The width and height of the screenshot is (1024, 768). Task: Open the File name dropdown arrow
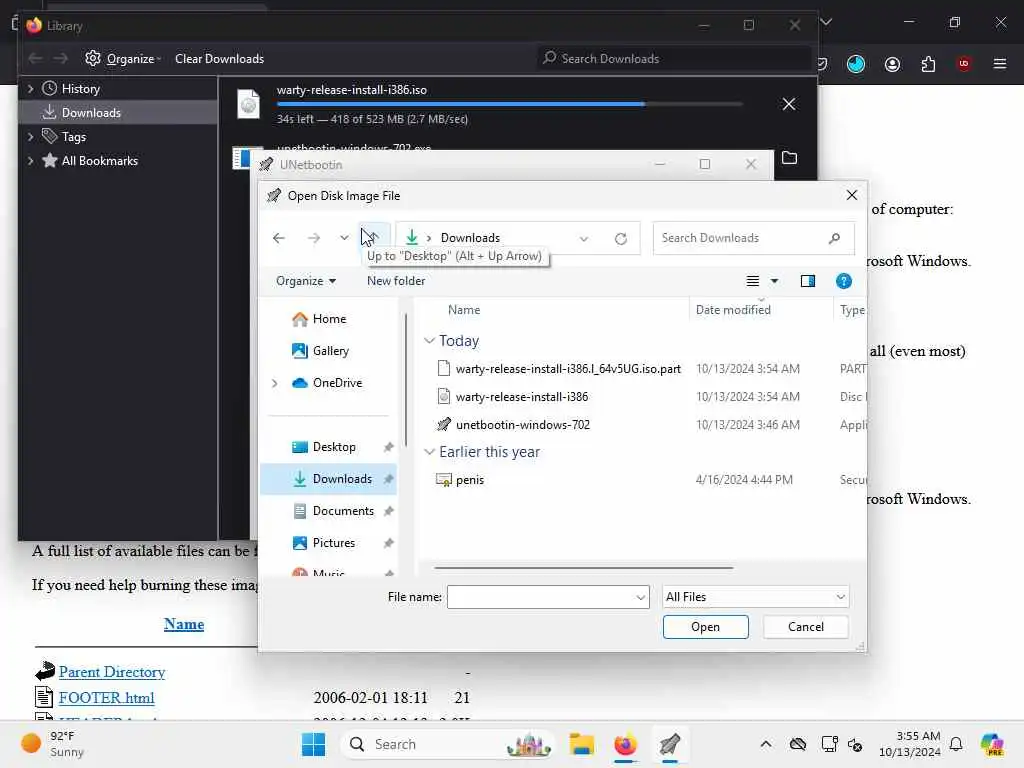[x=640, y=597]
